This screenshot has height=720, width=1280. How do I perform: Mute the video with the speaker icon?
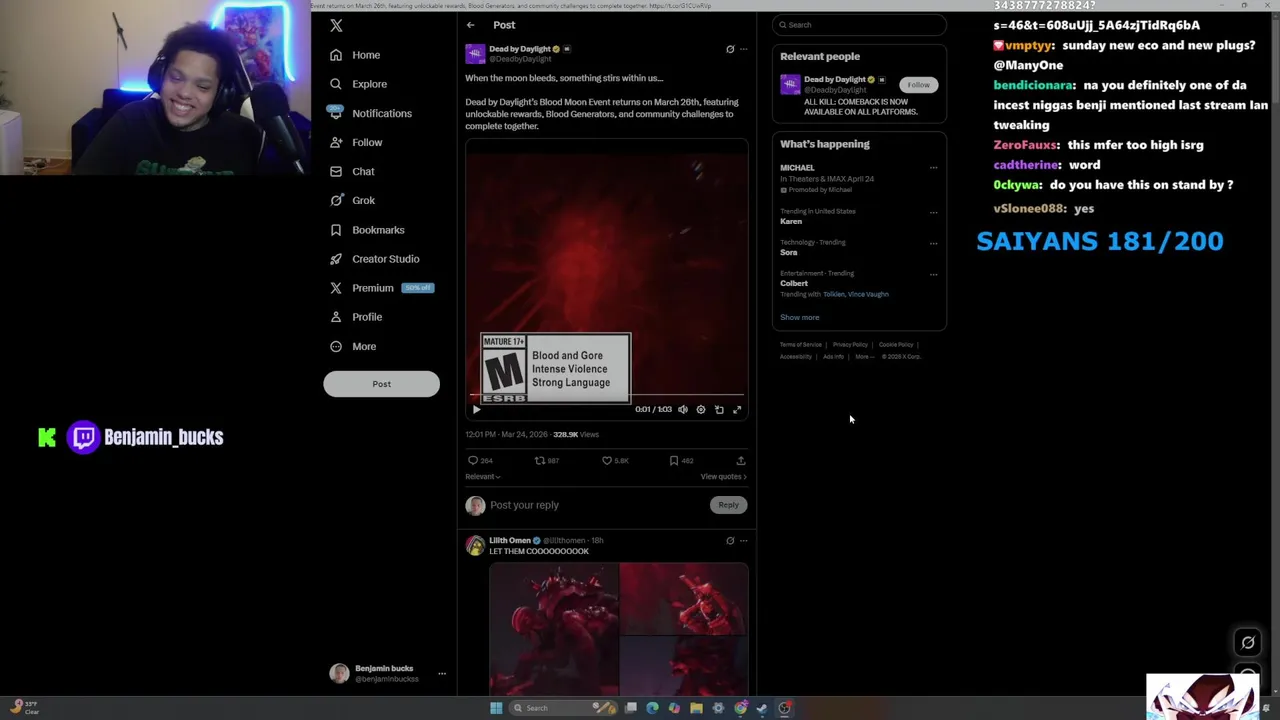(683, 409)
